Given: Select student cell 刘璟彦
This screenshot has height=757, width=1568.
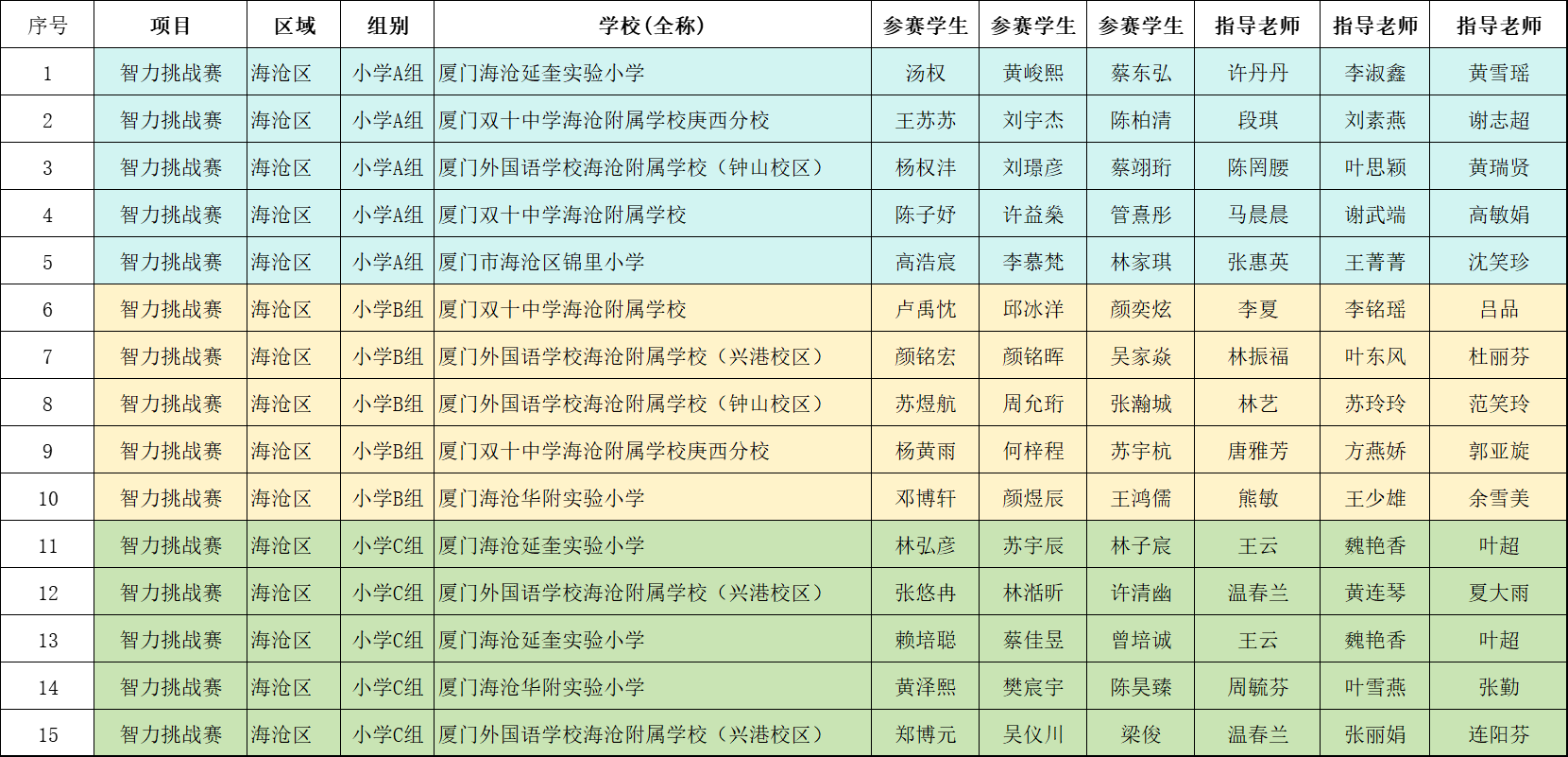Looking at the screenshot, I should click(1033, 167).
